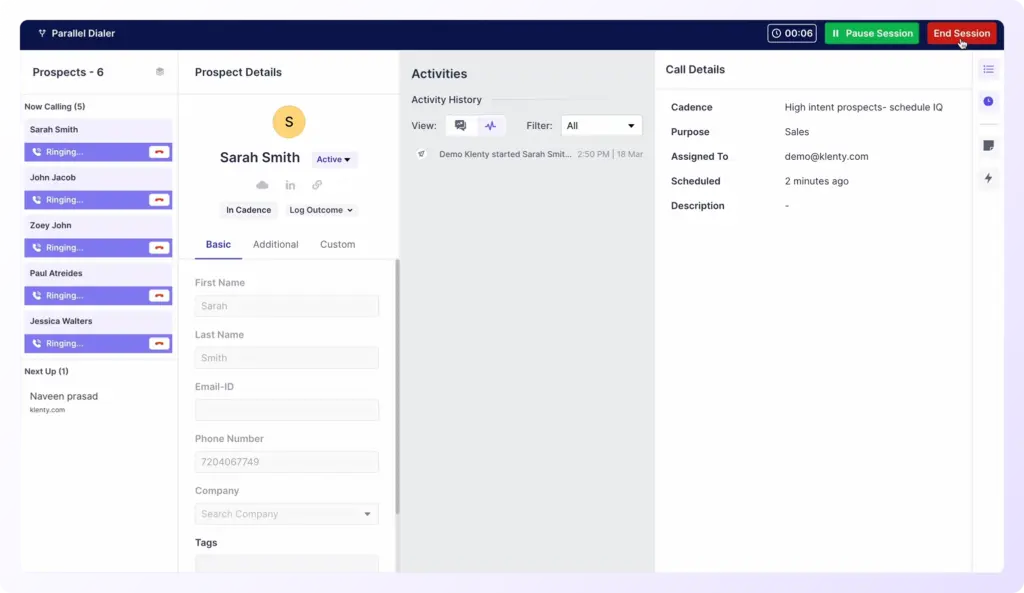Pause the current session
The image size is (1024, 593).
pyautogui.click(x=871, y=32)
